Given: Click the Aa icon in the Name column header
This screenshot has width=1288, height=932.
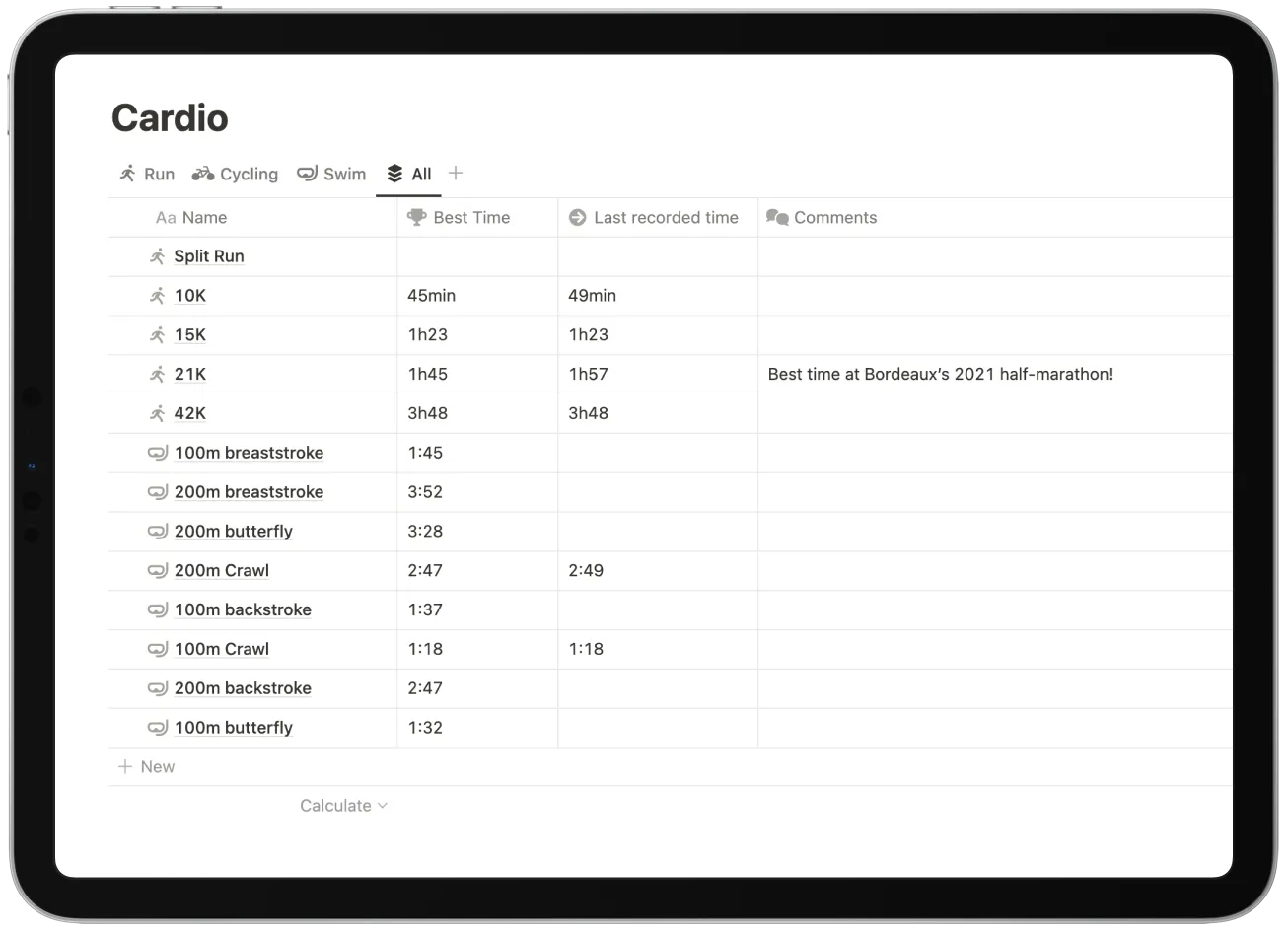Looking at the screenshot, I should tap(165, 217).
